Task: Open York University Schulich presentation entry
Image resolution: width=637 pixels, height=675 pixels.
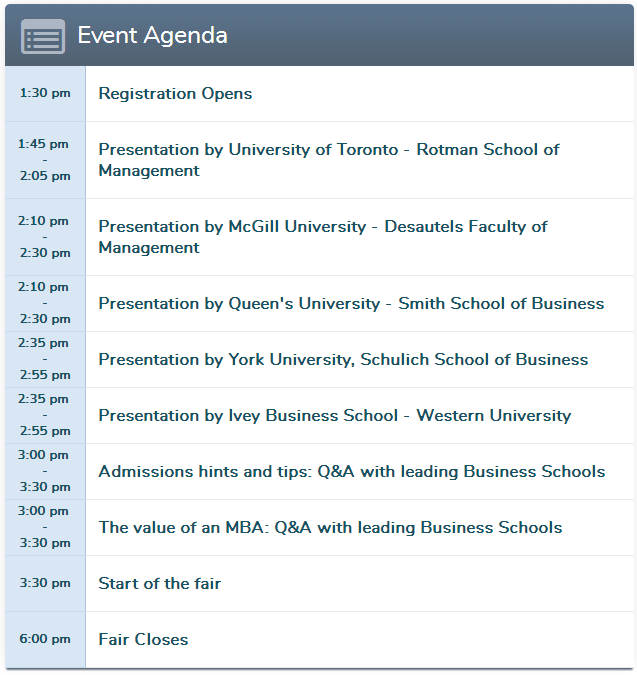Action: (x=343, y=360)
